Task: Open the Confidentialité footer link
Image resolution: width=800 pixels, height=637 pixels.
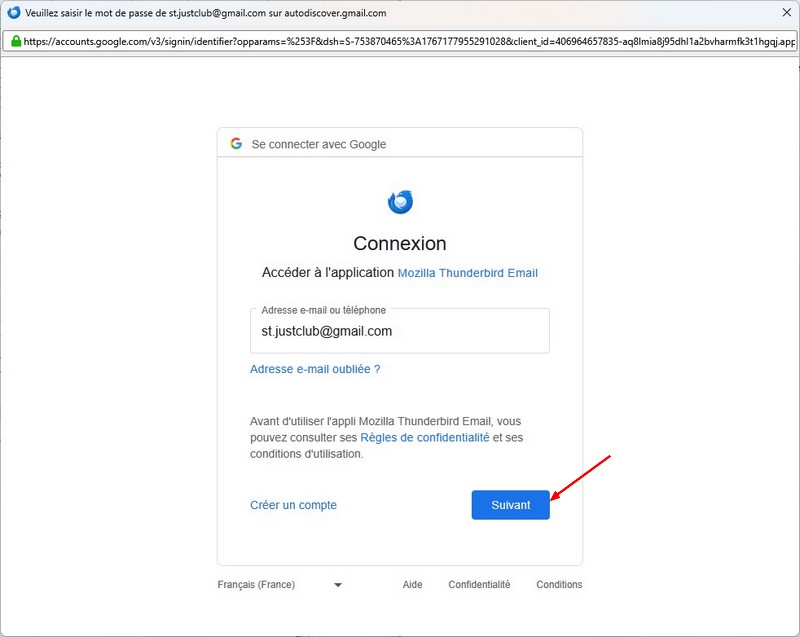Action: pos(479,585)
